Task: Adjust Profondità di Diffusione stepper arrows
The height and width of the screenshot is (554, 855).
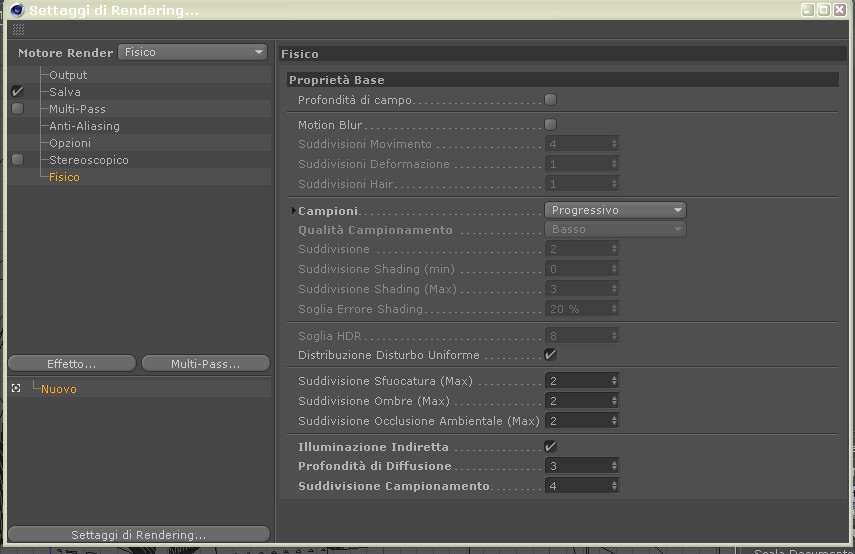Action: (x=614, y=466)
